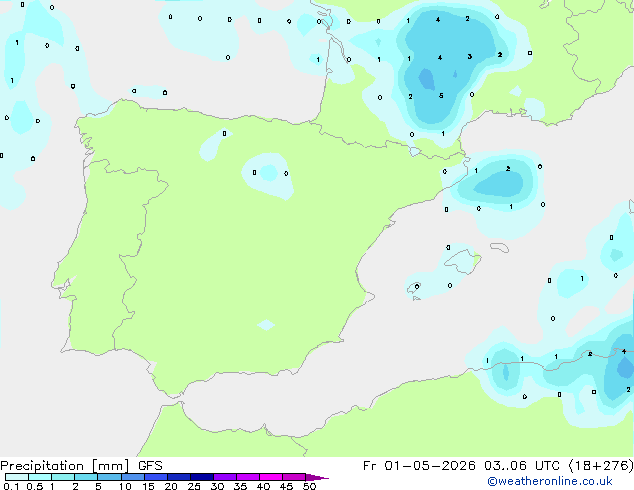This screenshot has width=634, height=490.
Task: Open the weatheronline.co.uk link
Action: 550,481
